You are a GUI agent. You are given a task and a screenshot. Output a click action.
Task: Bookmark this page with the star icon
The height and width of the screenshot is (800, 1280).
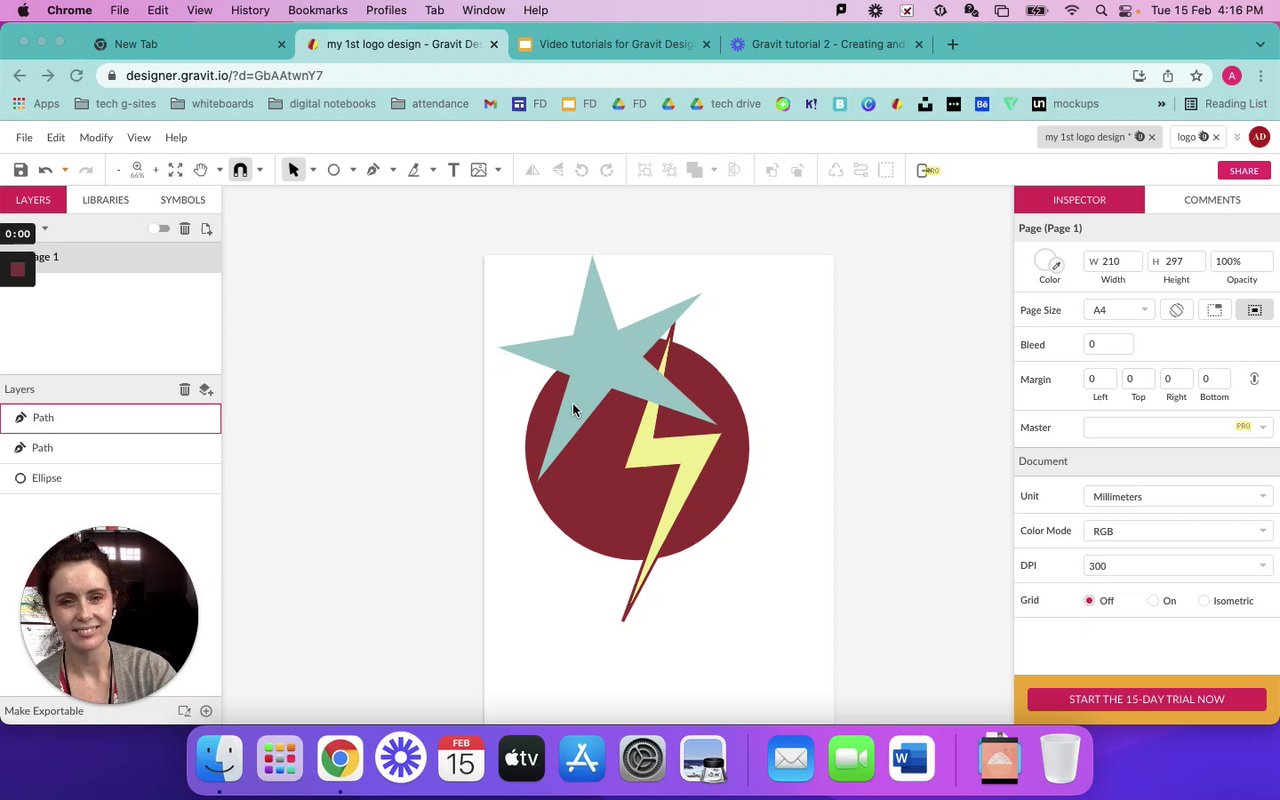tap(1196, 76)
